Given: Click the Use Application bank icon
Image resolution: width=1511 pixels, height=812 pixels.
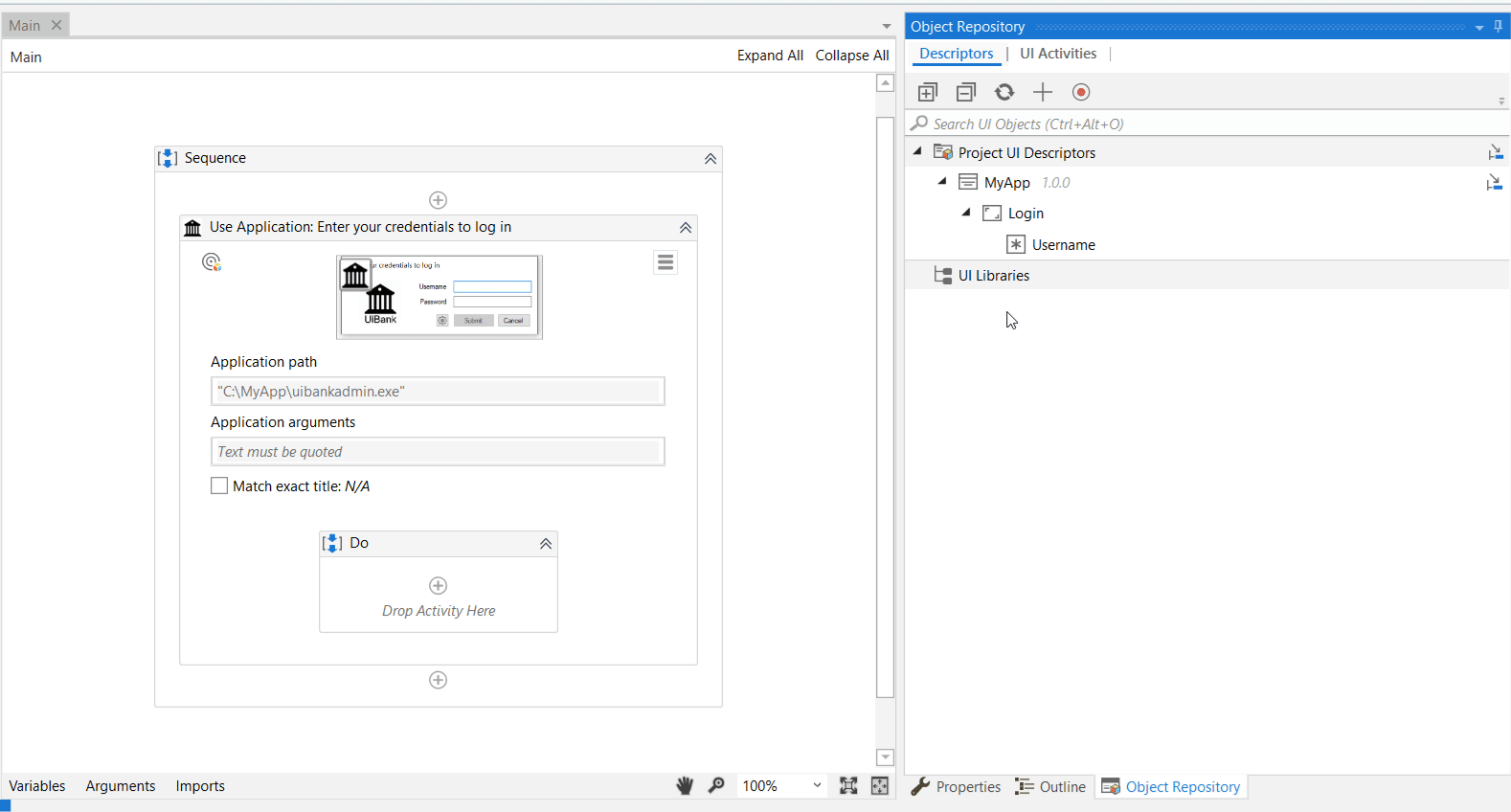Looking at the screenshot, I should [x=192, y=228].
